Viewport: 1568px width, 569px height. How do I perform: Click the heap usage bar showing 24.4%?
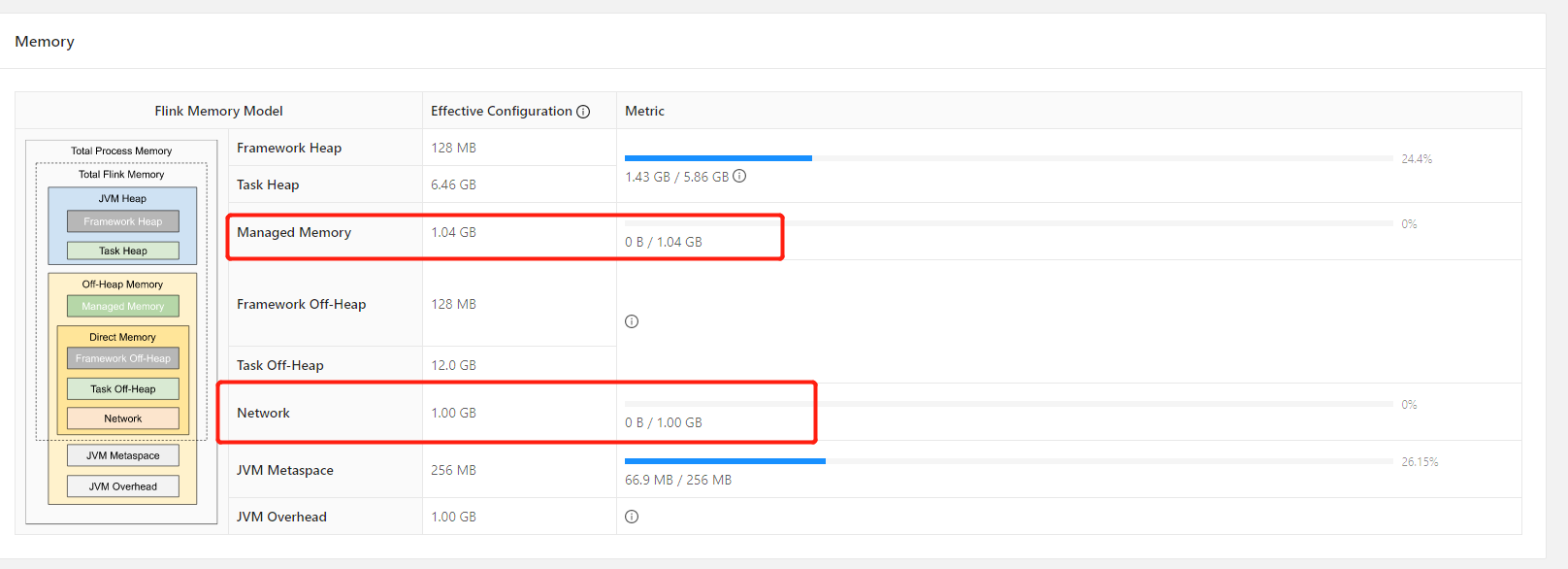[1009, 158]
